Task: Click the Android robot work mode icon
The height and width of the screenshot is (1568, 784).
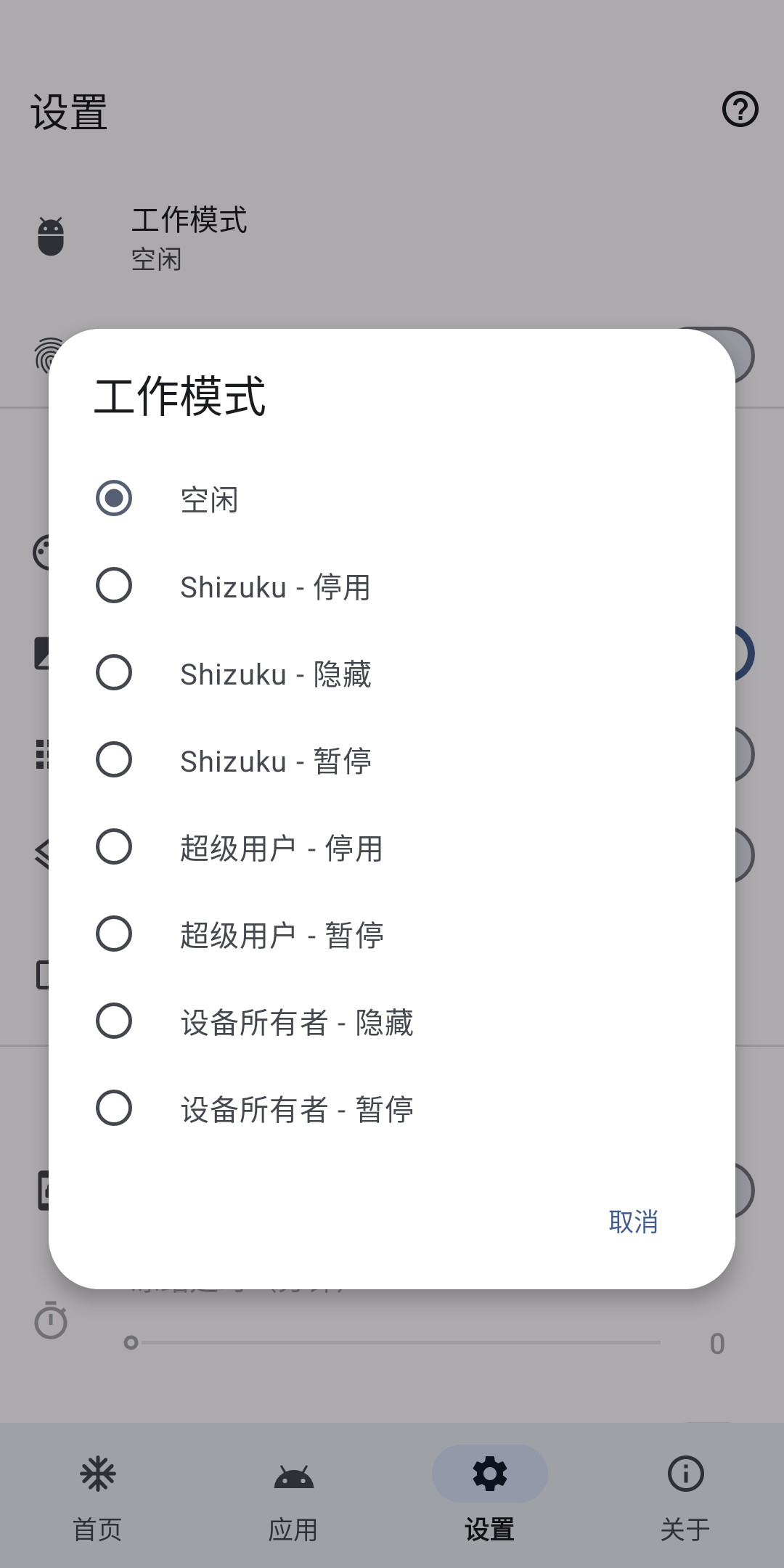Action: click(x=51, y=237)
